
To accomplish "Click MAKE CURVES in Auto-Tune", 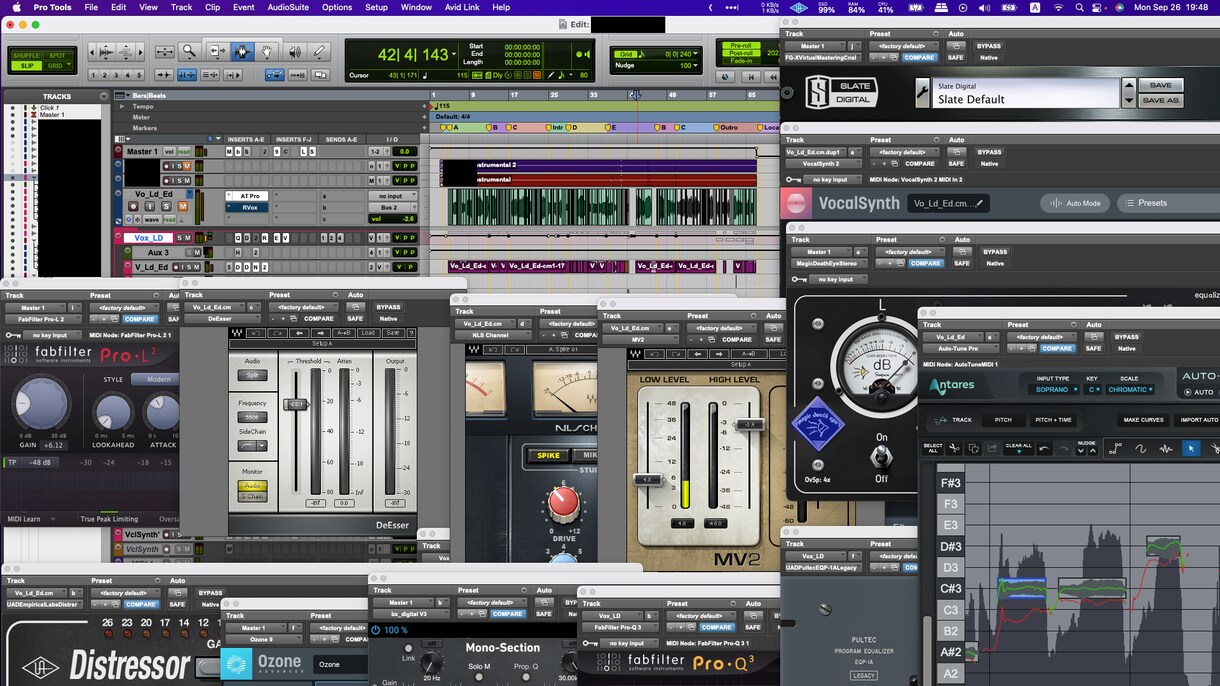I will pos(1143,420).
